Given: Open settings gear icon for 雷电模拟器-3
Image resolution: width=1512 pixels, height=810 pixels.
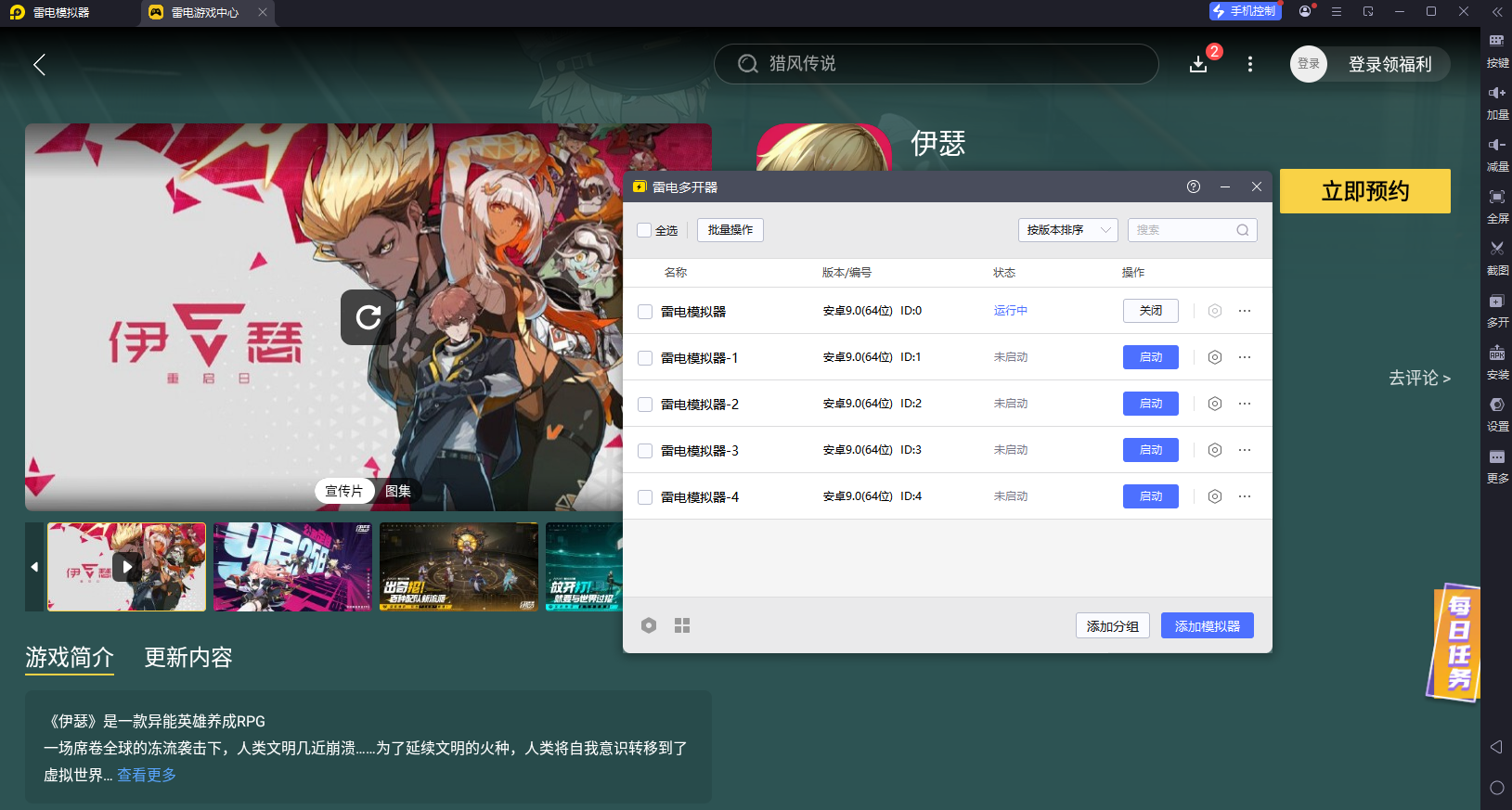Looking at the screenshot, I should point(1215,450).
